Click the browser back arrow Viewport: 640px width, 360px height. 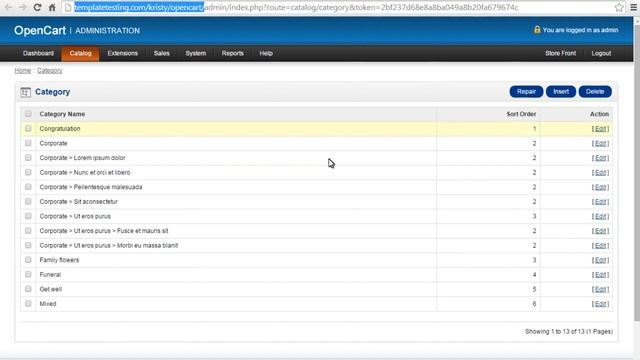(x=8, y=7)
